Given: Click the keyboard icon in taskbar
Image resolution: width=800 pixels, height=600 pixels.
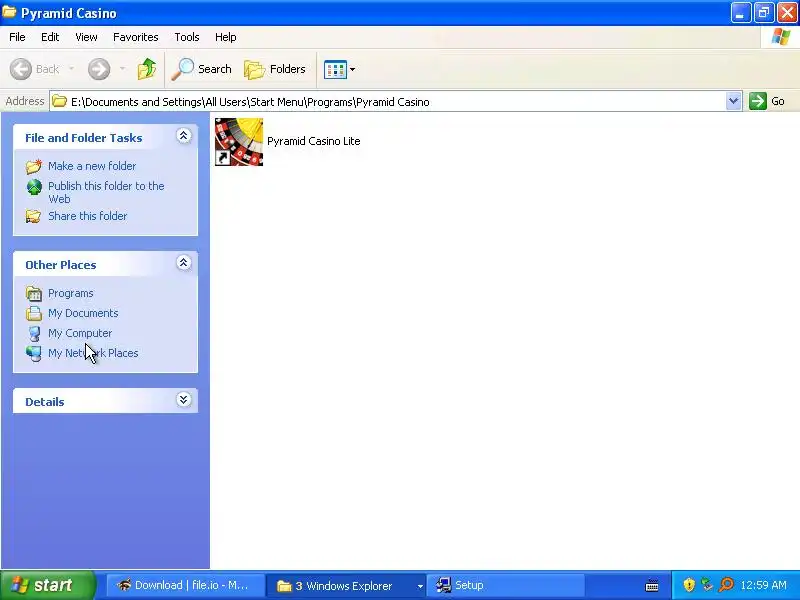Looking at the screenshot, I should [x=652, y=586].
